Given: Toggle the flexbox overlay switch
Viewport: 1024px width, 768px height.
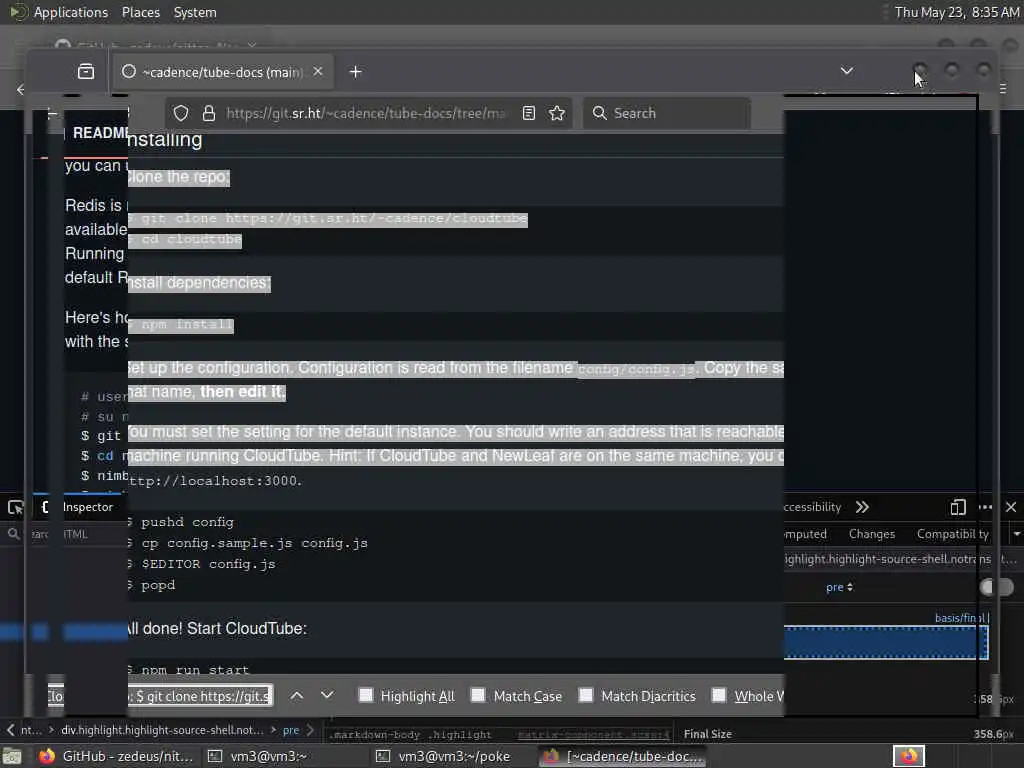Looking at the screenshot, I should point(997,587).
